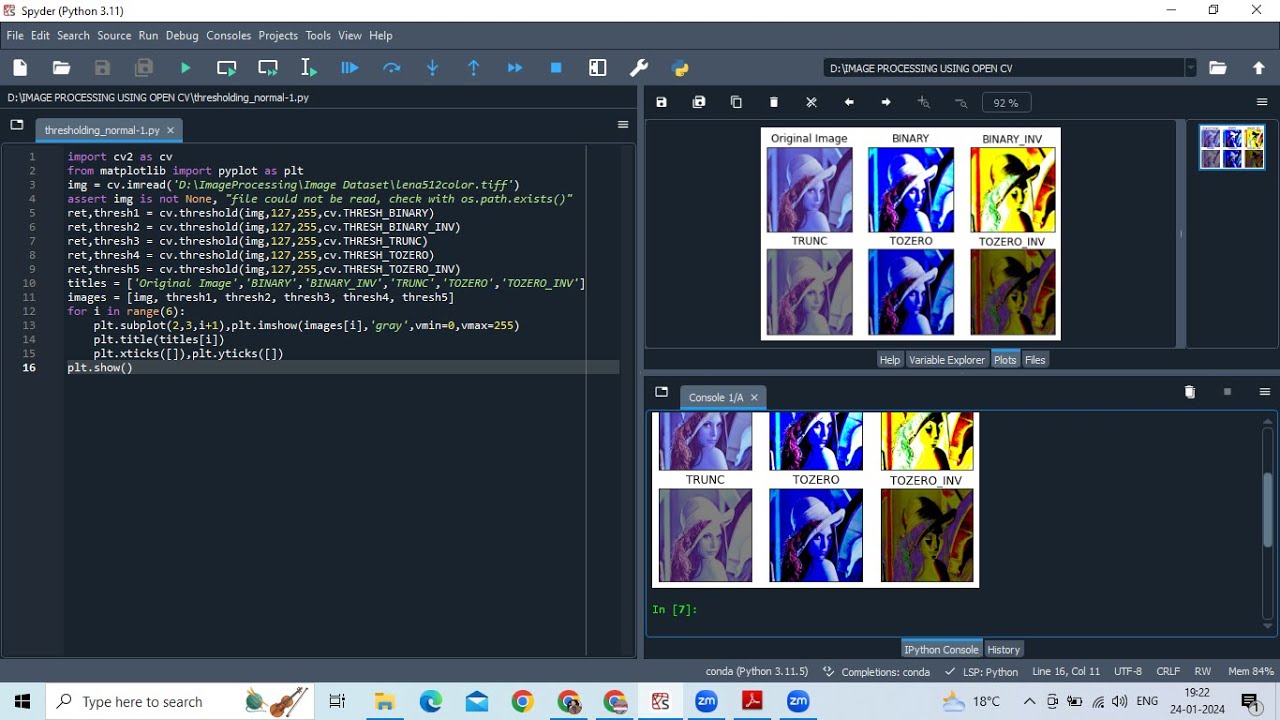This screenshot has width=1280, height=720.
Task: Open the console pane options menu
Action: [x=1265, y=392]
